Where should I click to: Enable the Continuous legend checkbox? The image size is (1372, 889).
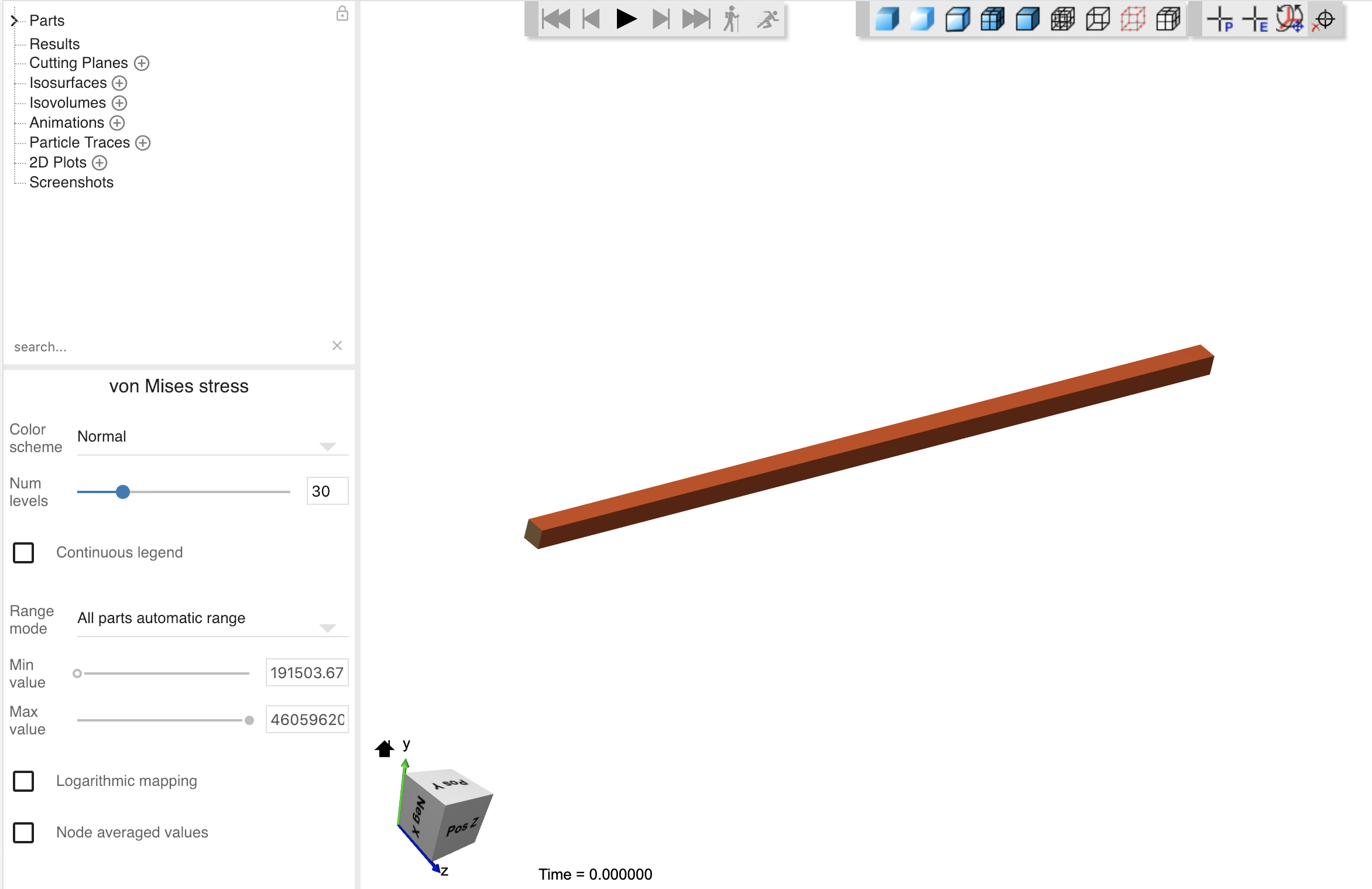(x=23, y=552)
